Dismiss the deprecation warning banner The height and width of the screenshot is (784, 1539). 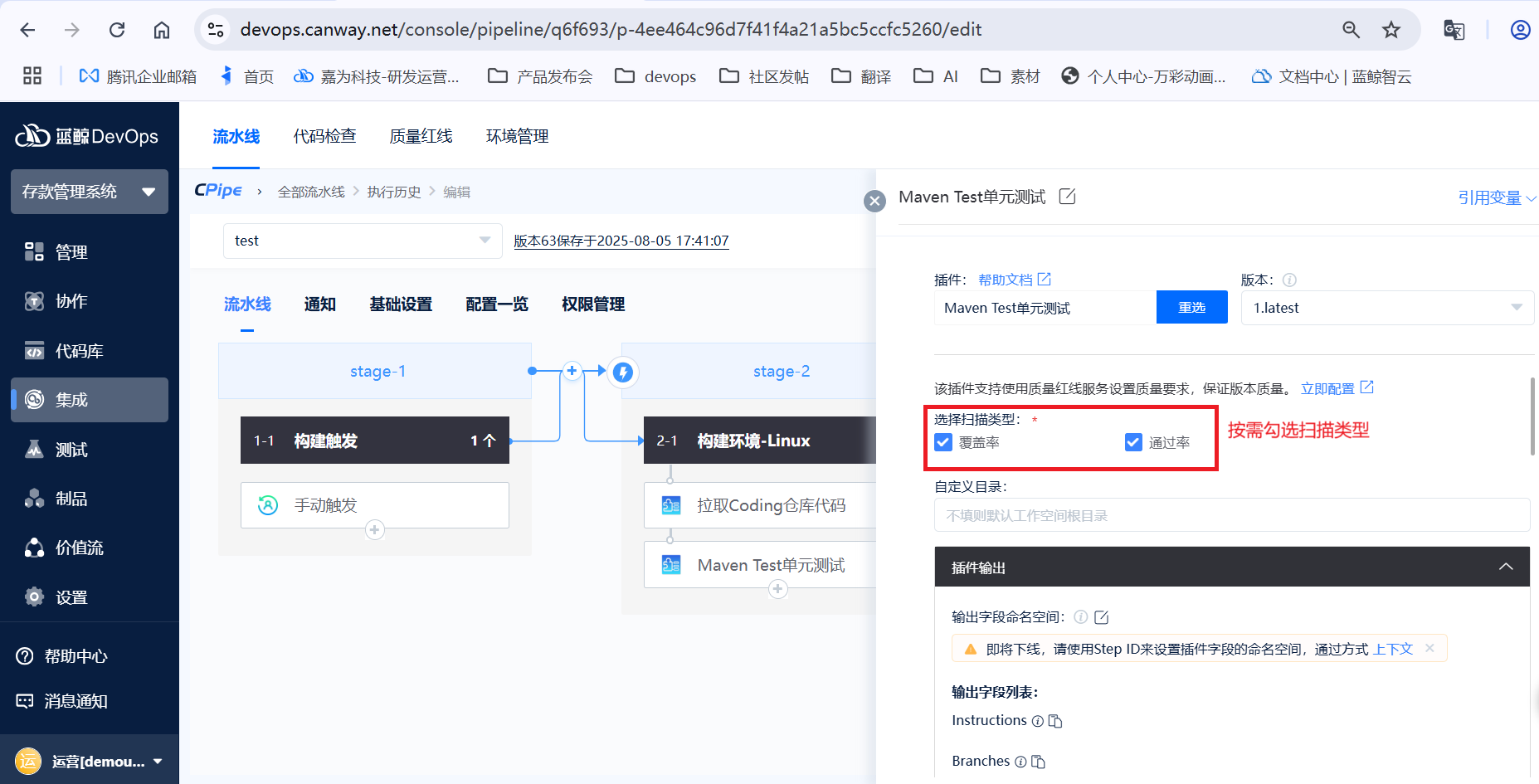1429,648
